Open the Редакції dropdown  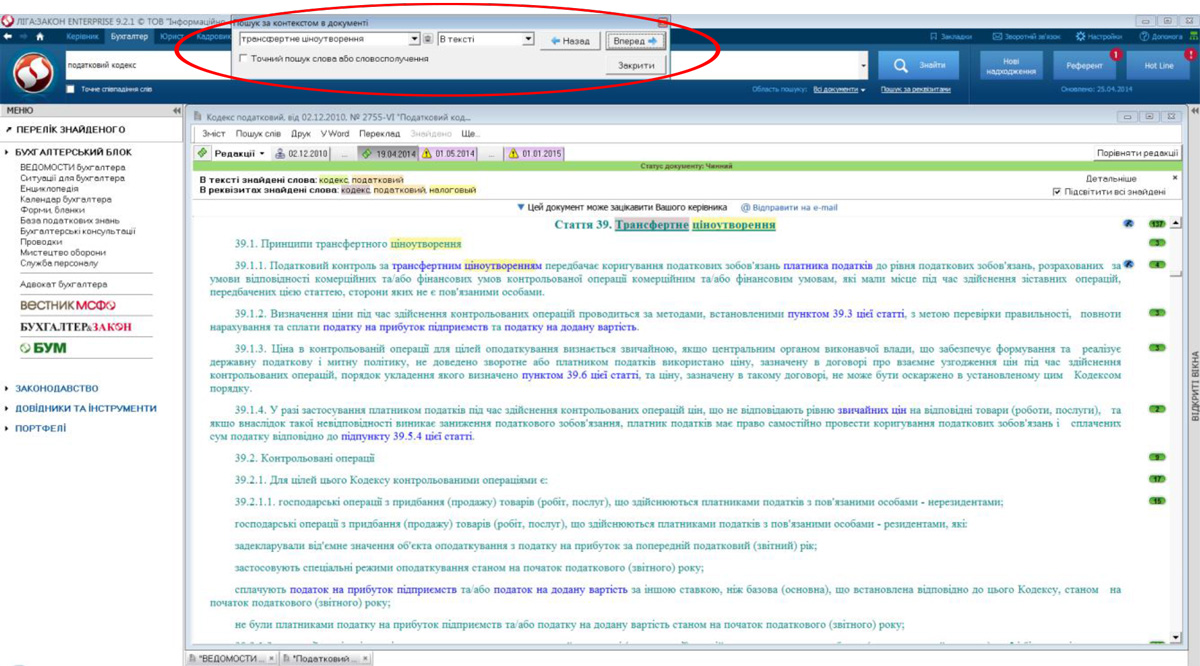(x=240, y=154)
